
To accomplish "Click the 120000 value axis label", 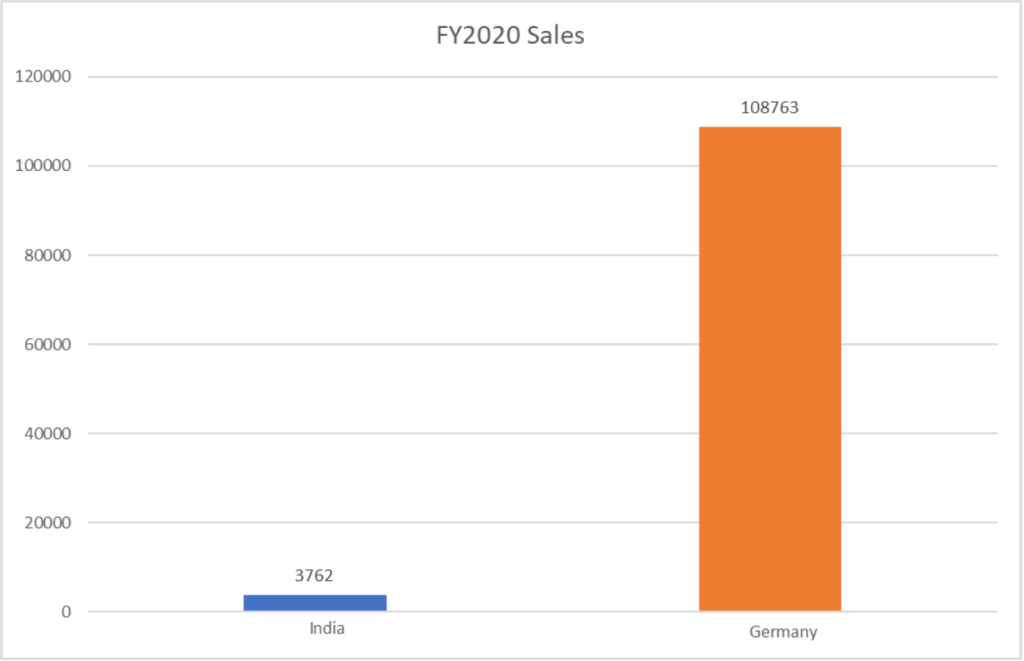I will [50, 77].
